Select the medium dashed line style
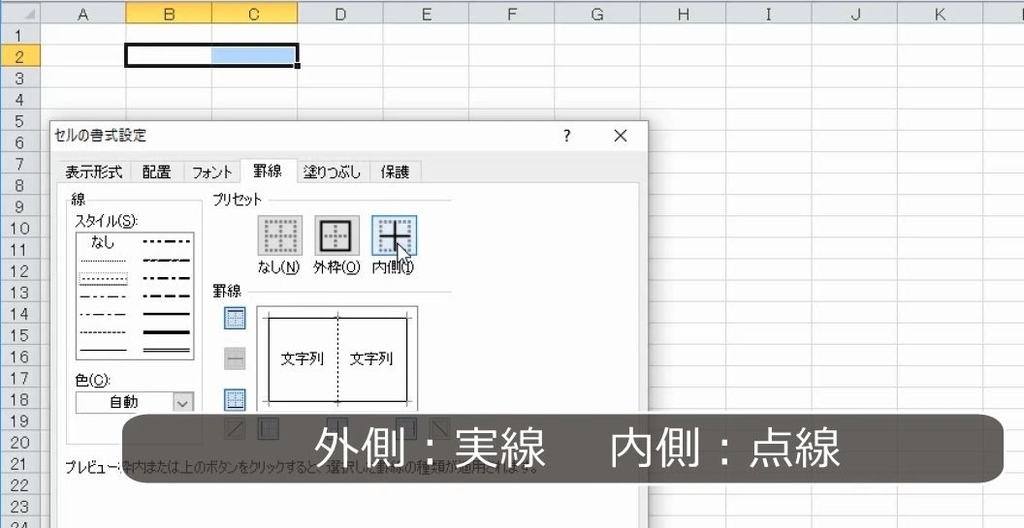This screenshot has width=1024, height=528. coord(167,296)
